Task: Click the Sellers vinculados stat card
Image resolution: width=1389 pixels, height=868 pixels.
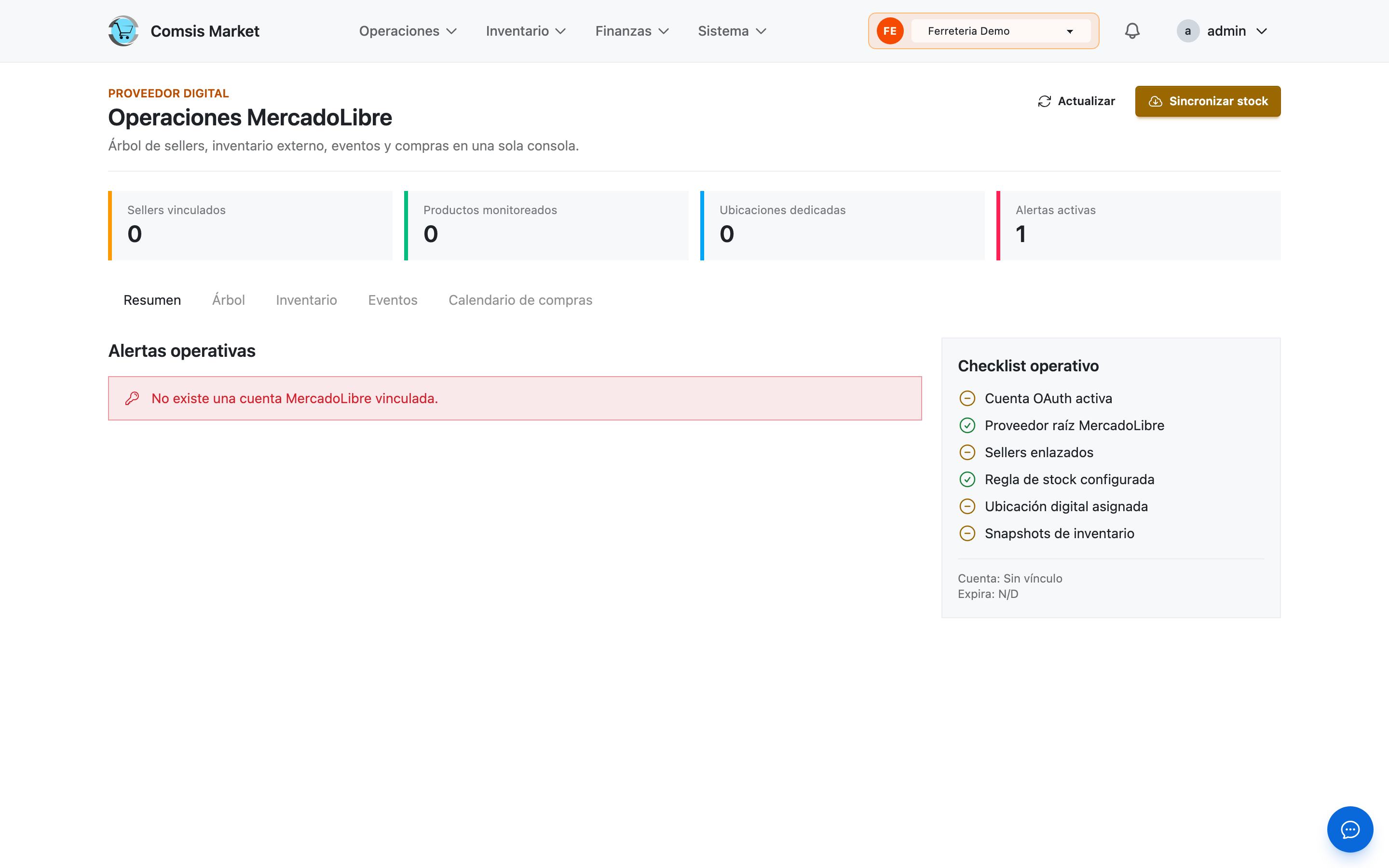Action: click(250, 226)
